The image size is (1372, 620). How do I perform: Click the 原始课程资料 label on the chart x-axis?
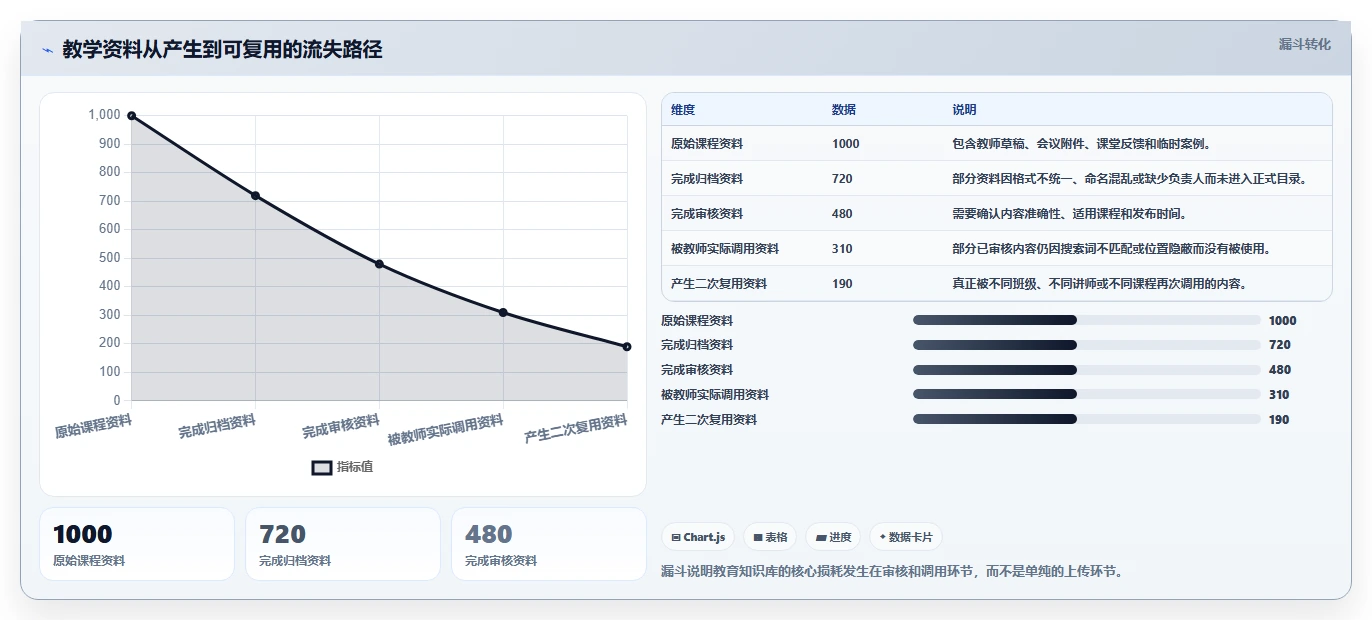point(93,427)
